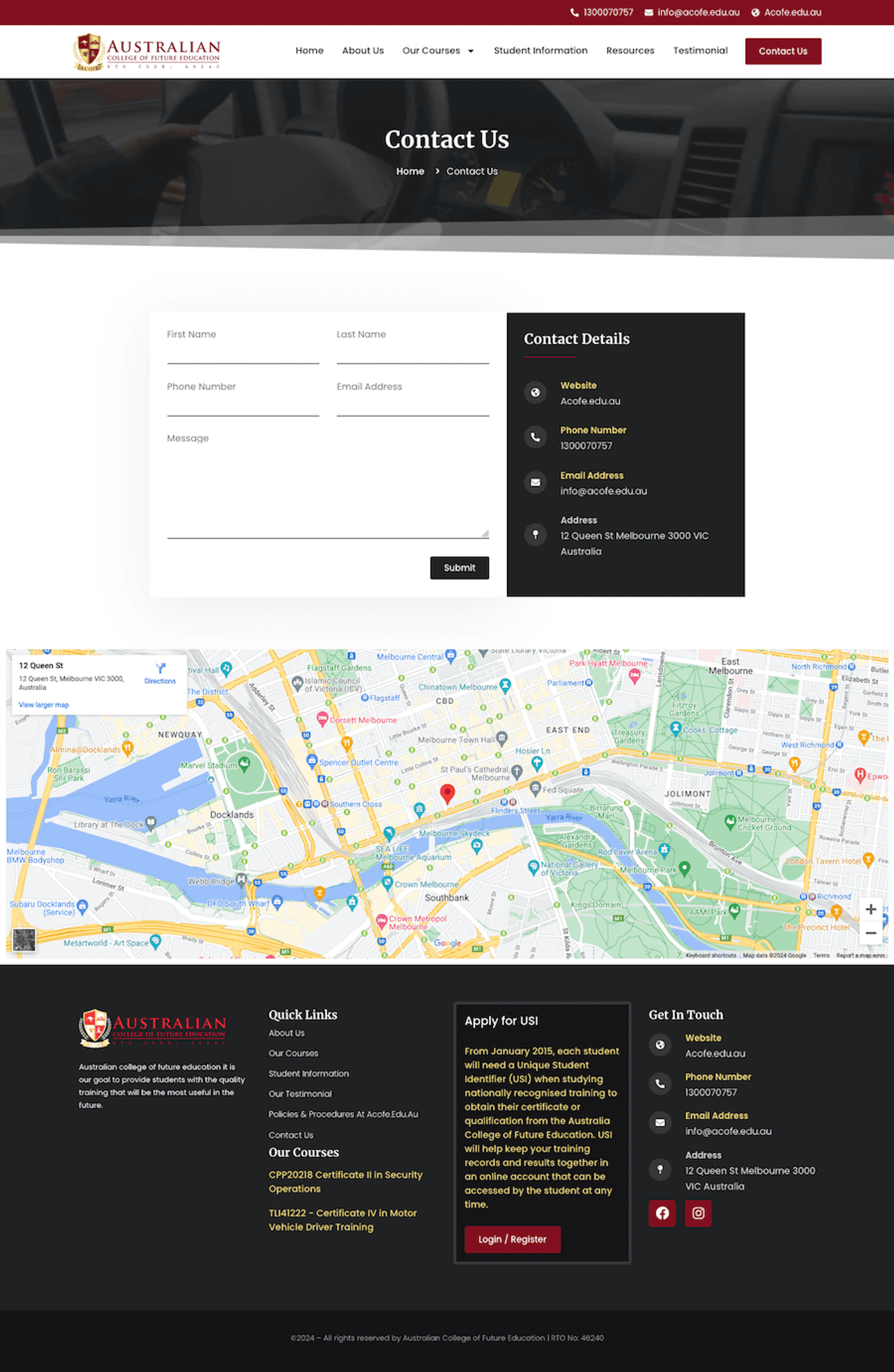Click Melbourne Cricket Ground map marker
This screenshot has width=894, height=1372.
coord(730,821)
